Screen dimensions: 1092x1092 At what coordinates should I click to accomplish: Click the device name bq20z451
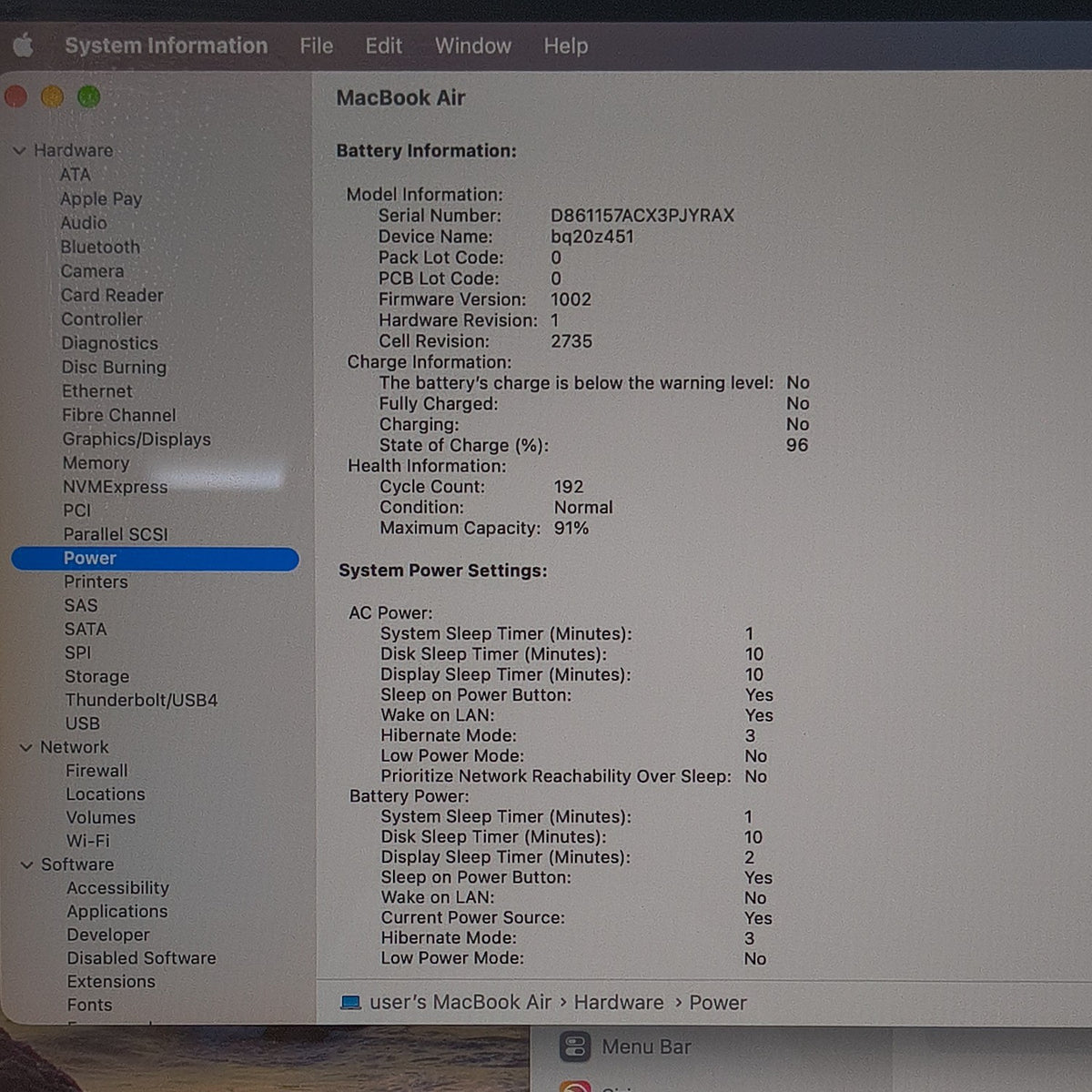coord(592,237)
